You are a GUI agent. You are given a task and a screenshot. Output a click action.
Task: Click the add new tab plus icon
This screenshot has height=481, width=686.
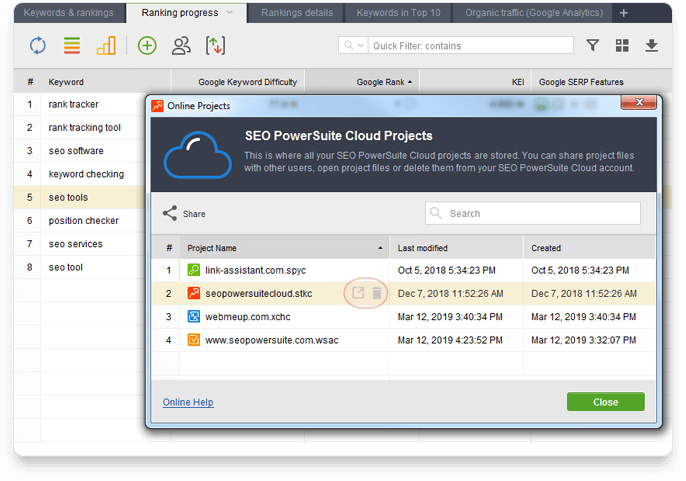coord(624,13)
